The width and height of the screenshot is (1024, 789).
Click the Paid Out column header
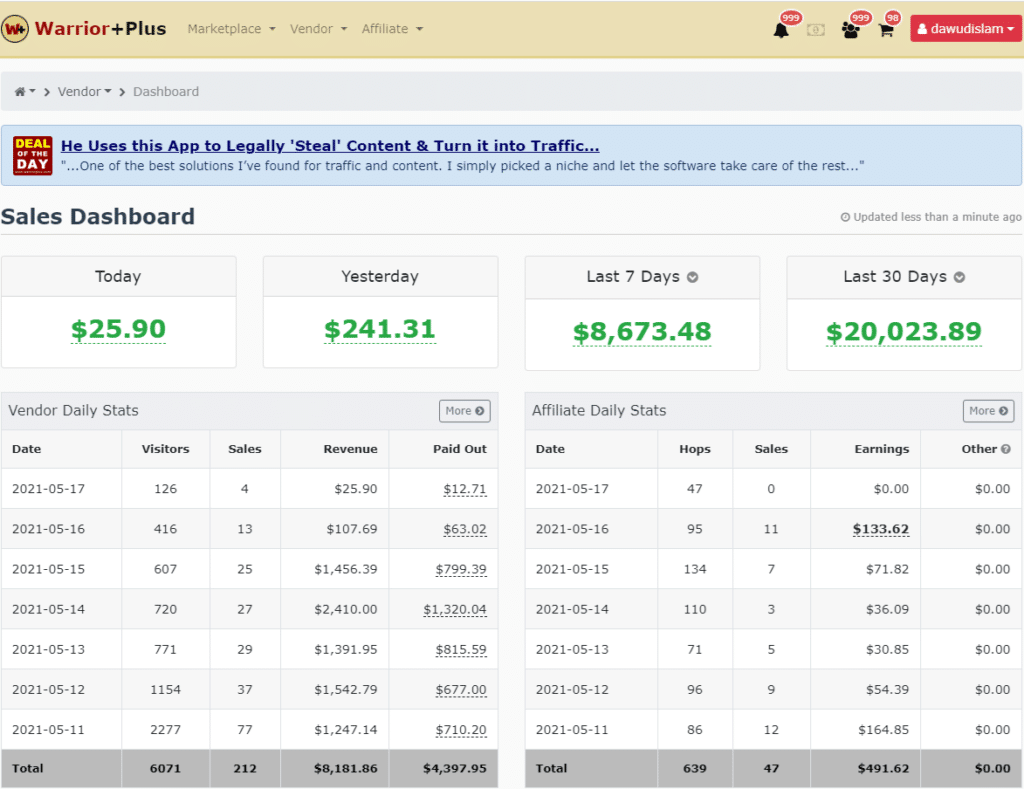(x=460, y=449)
